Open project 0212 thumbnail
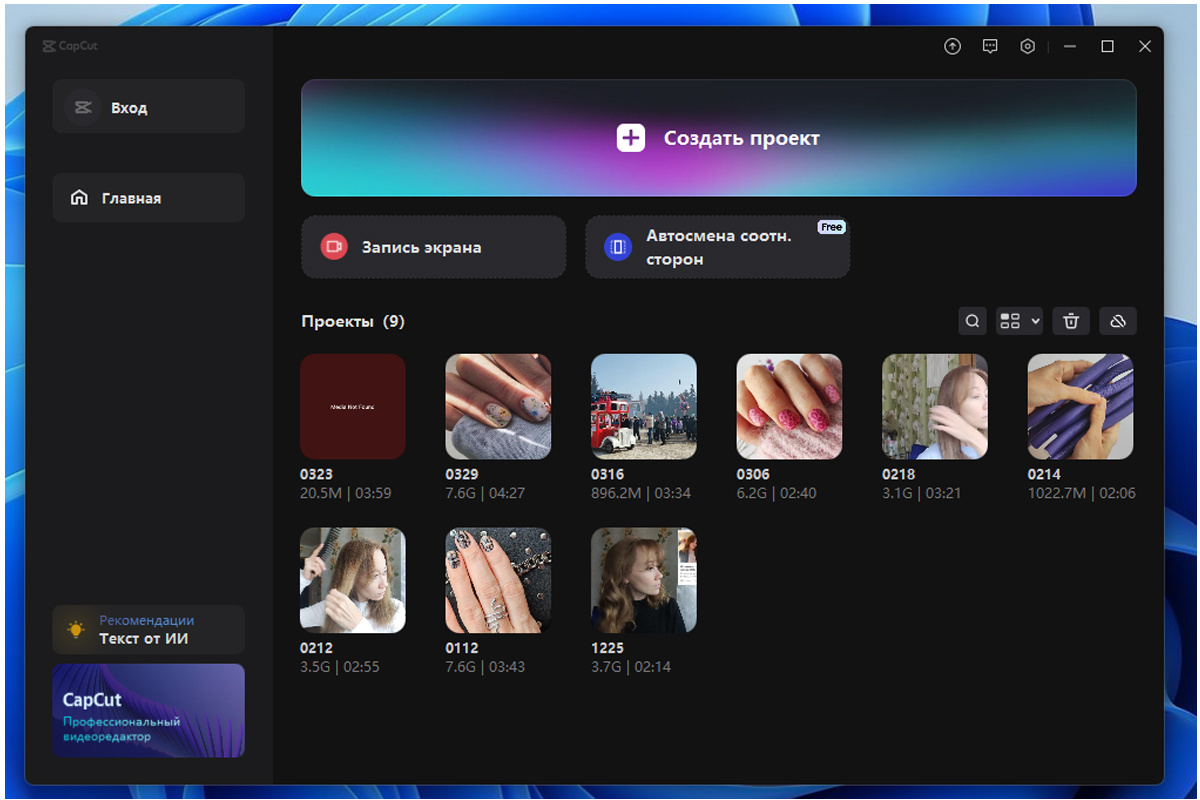1200x800 pixels. point(353,580)
